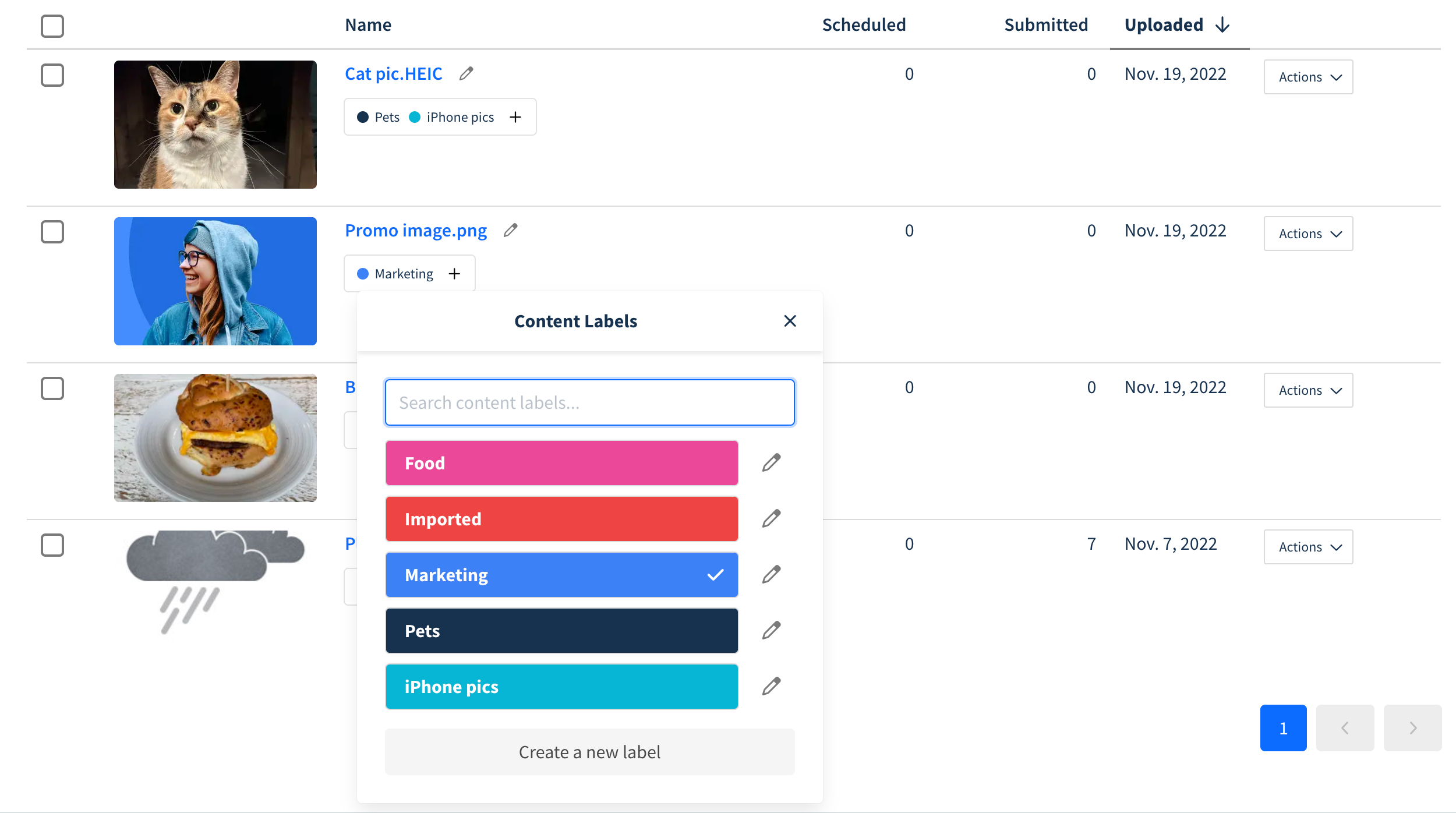This screenshot has width=1456, height=813.
Task: Click the iPhone pics tag on Cat pic
Action: point(451,117)
